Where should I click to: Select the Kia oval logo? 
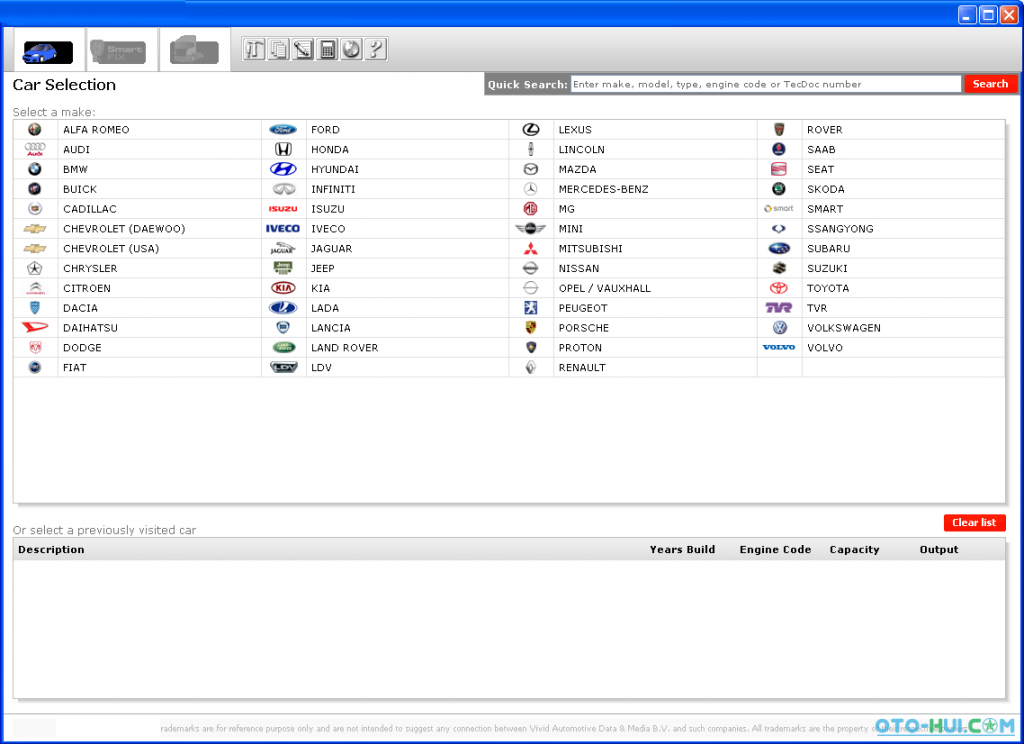[x=283, y=288]
